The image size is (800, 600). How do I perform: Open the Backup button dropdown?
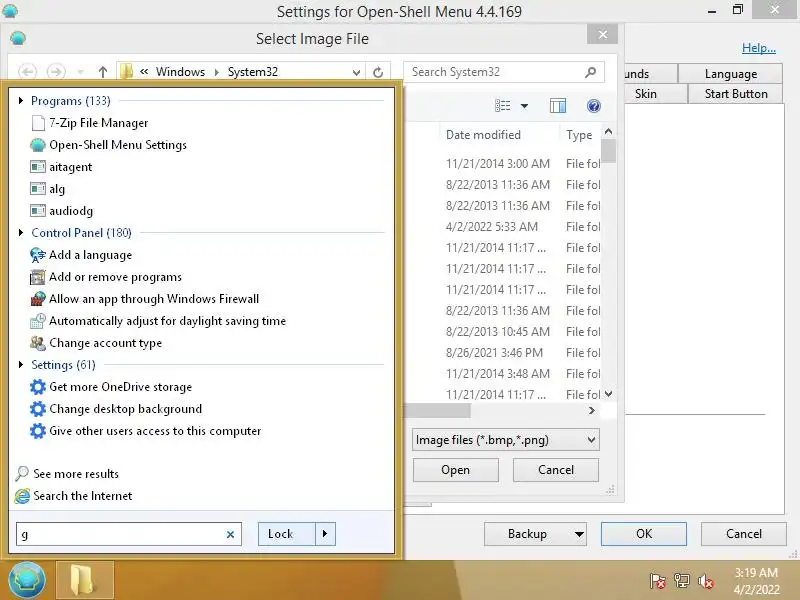tap(579, 534)
